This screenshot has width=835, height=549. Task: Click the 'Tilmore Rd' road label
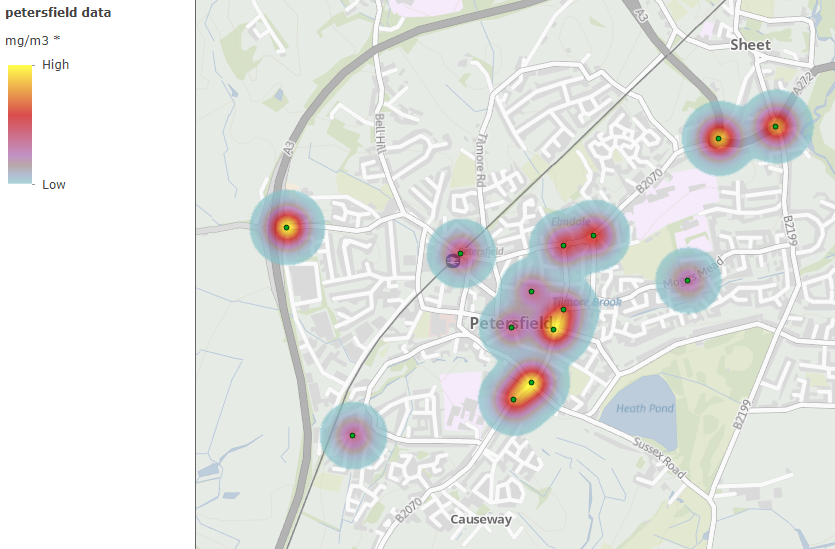click(x=480, y=160)
